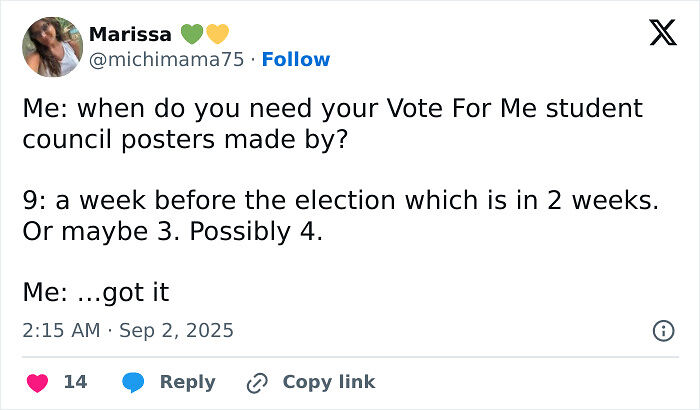
Task: Open Marissa's profile picture
Action: tap(53, 47)
